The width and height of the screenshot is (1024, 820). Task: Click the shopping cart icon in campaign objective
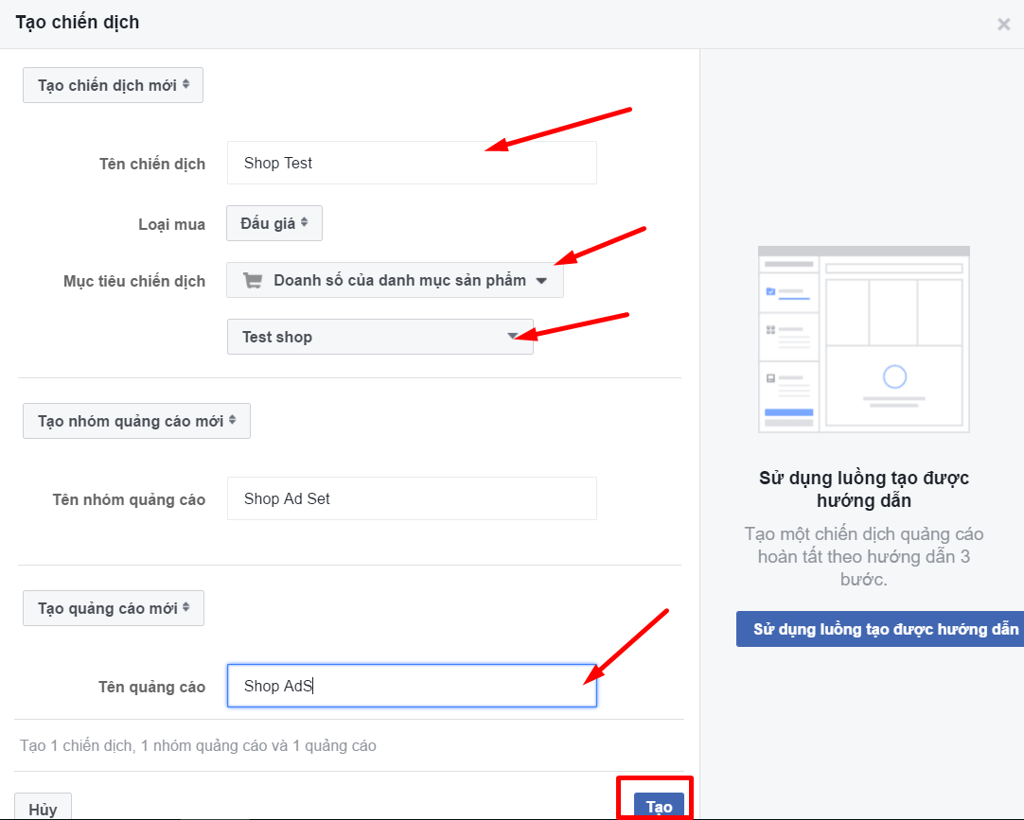click(252, 281)
